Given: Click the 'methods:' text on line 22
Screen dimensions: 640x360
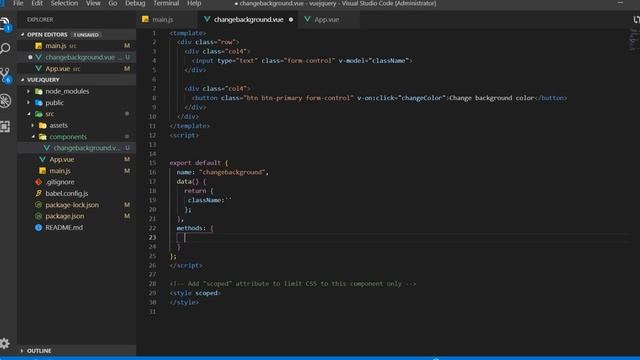Looking at the screenshot, I should [191, 228].
